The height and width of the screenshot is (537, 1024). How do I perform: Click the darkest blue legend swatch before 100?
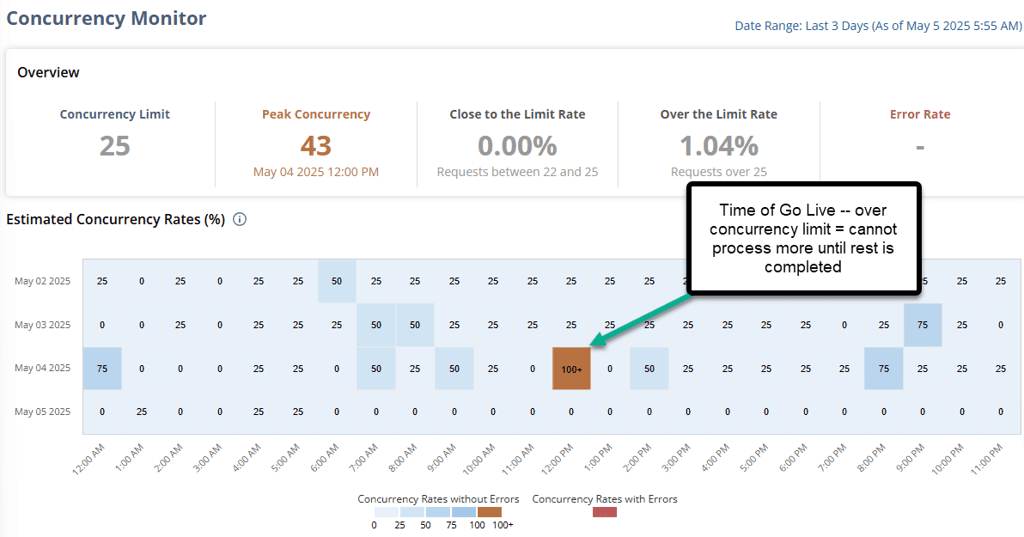pos(464,512)
